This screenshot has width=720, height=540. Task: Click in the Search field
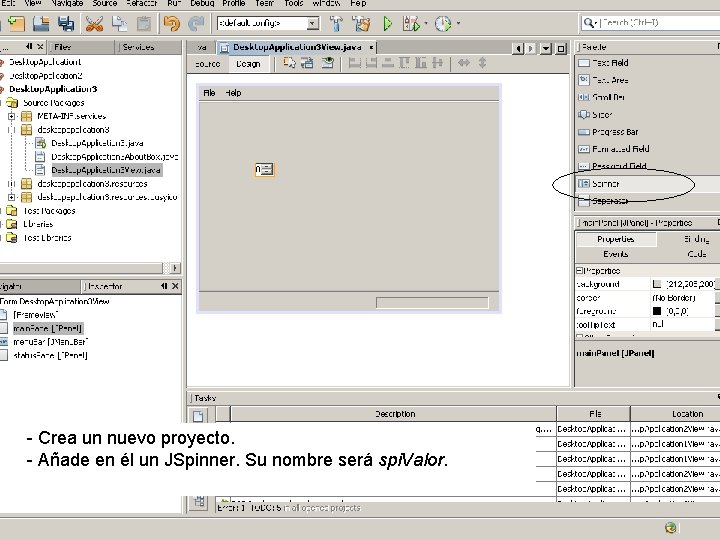pos(660,22)
